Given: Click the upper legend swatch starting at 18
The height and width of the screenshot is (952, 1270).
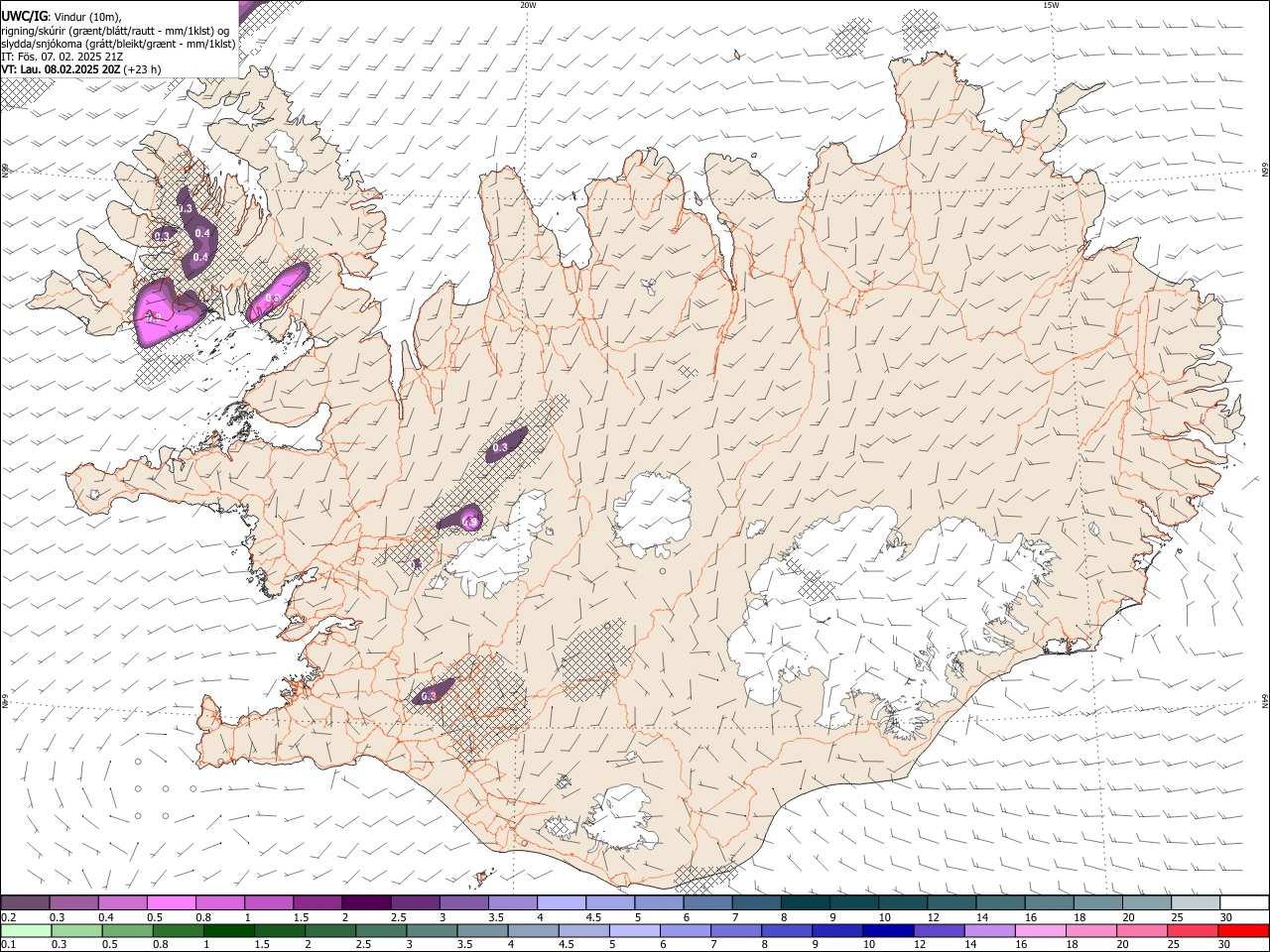Looking at the screenshot, I should click(x=1097, y=902).
